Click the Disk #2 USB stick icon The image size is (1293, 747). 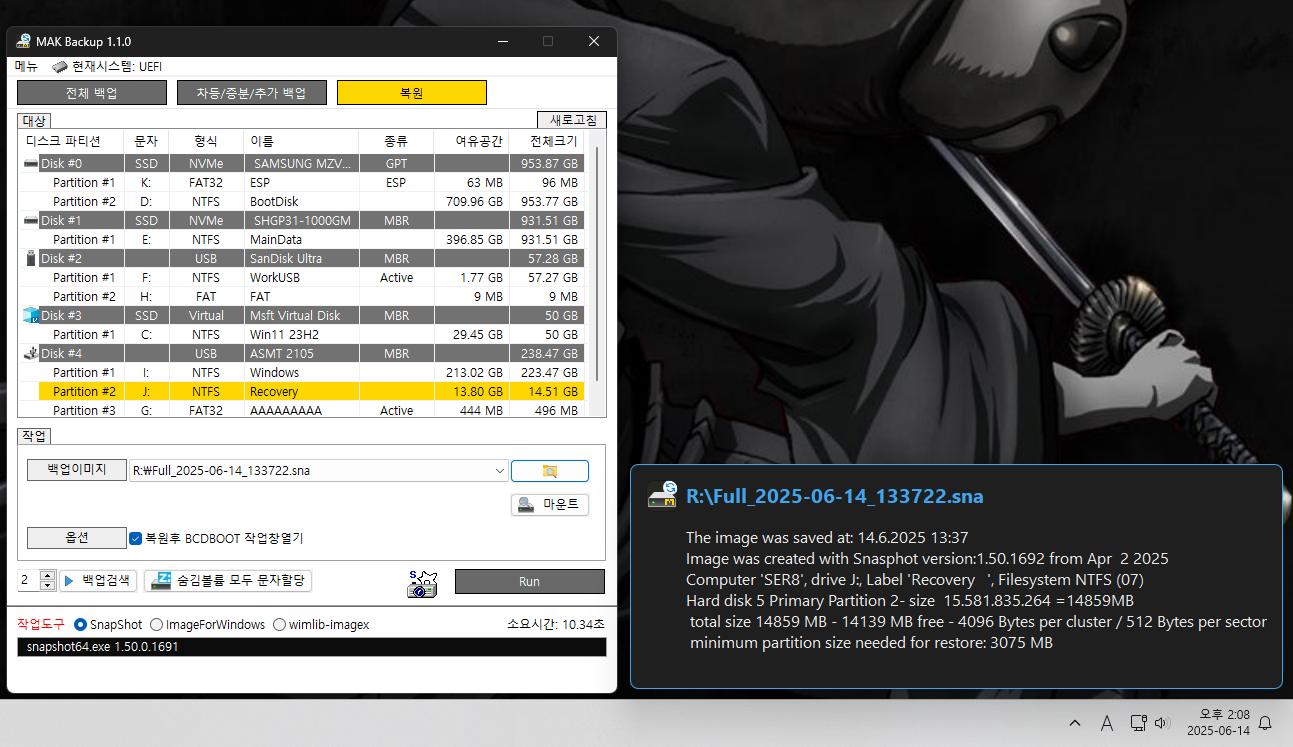point(30,258)
